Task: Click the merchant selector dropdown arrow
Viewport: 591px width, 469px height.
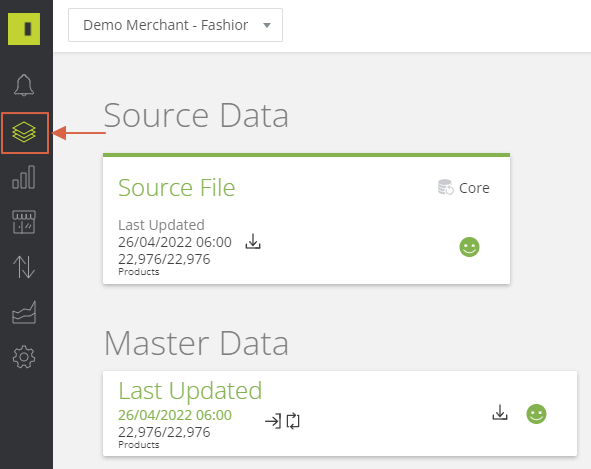Action: pyautogui.click(x=267, y=25)
